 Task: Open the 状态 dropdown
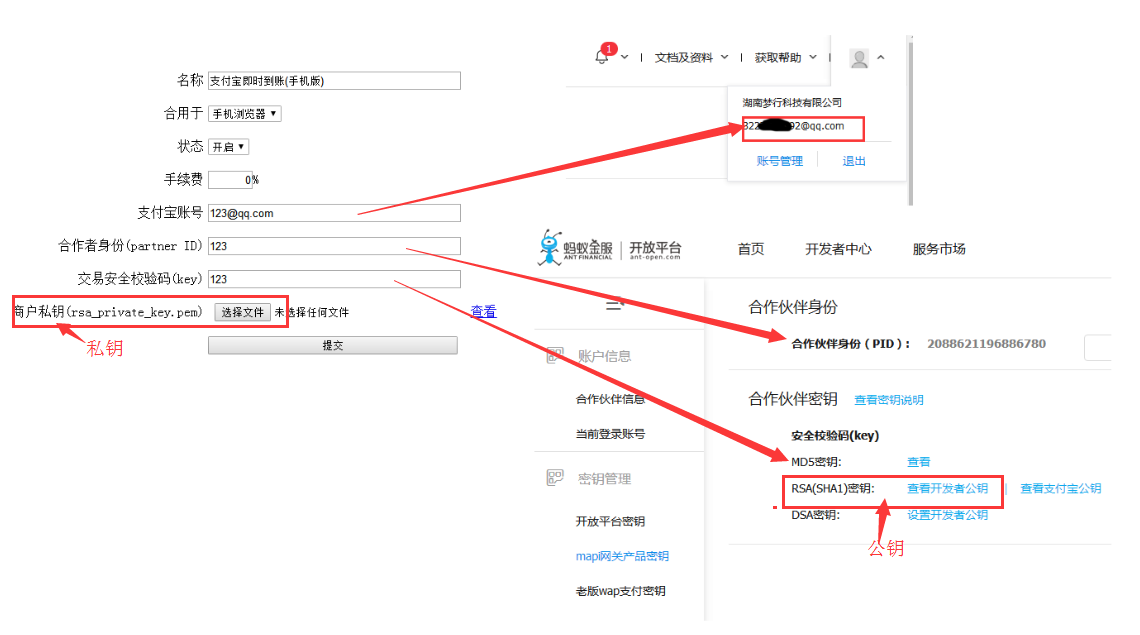228,147
